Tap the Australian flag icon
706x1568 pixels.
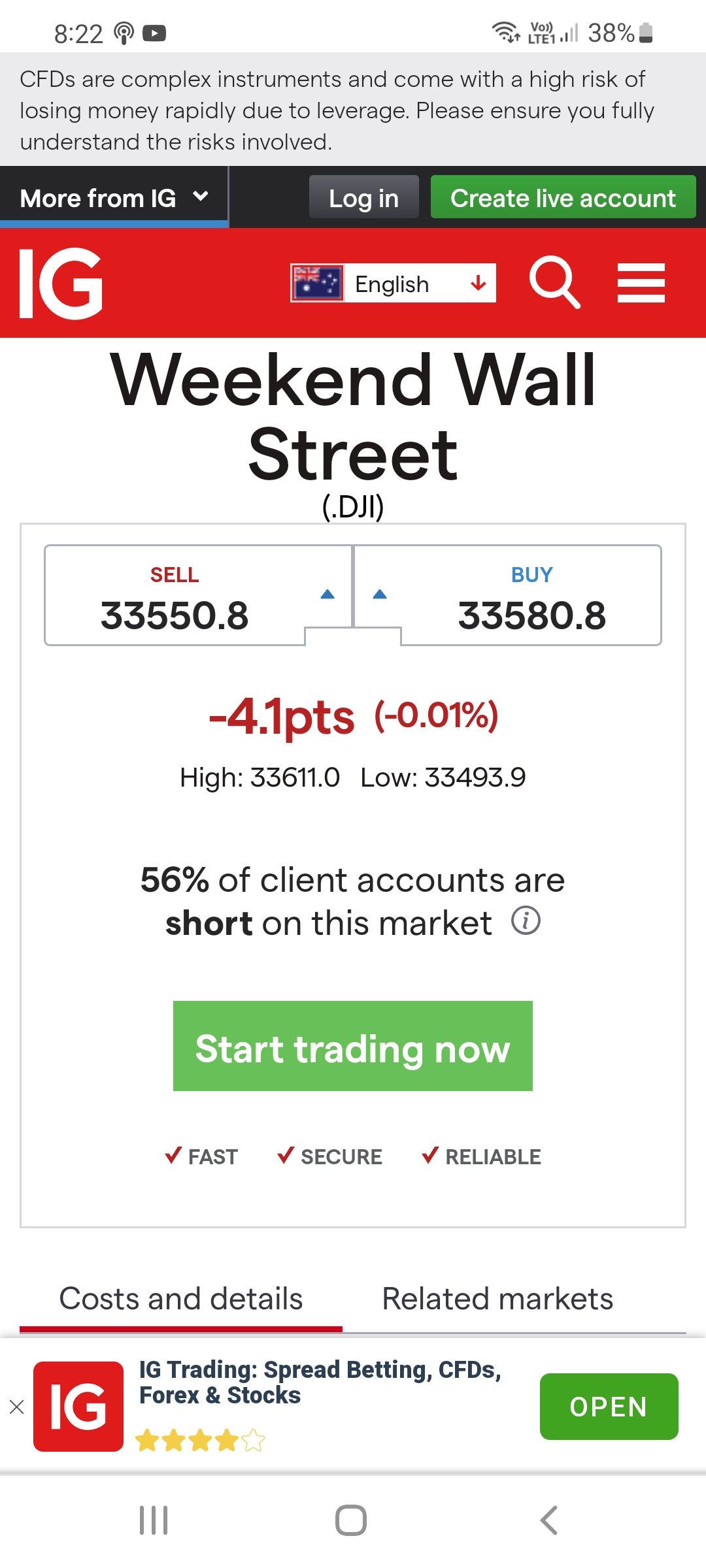(318, 283)
